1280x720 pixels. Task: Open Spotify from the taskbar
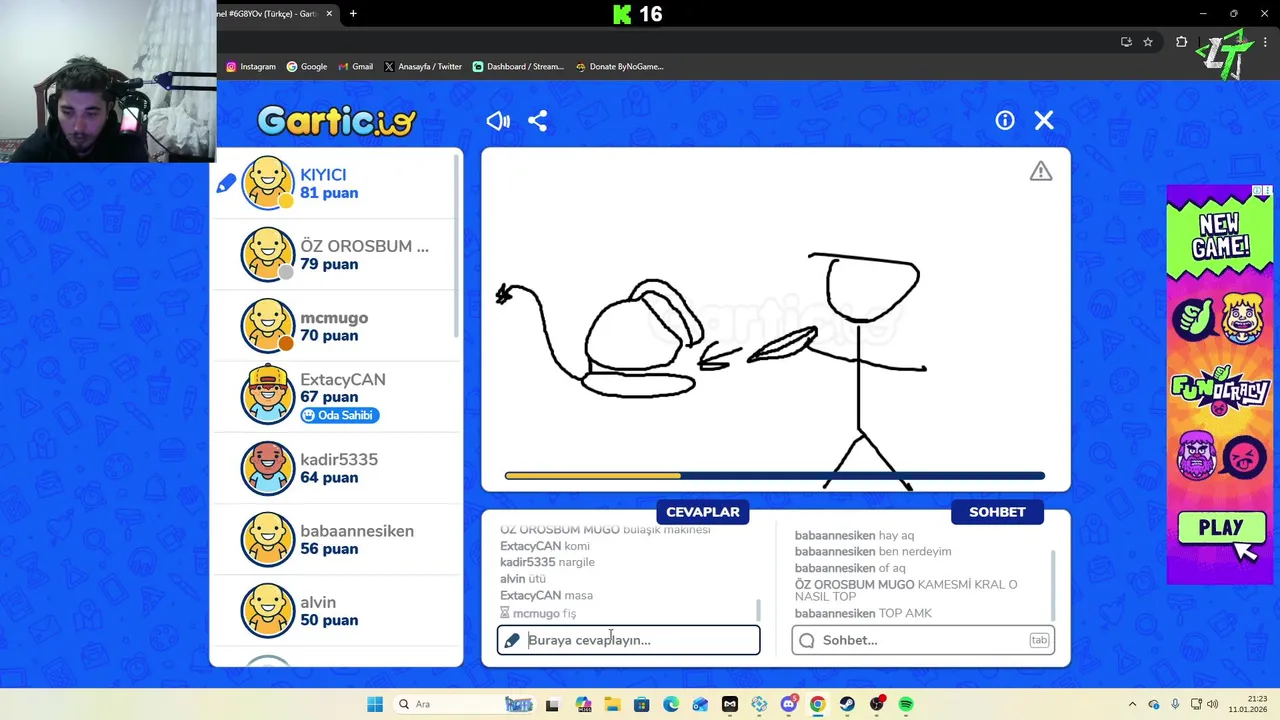[905, 704]
